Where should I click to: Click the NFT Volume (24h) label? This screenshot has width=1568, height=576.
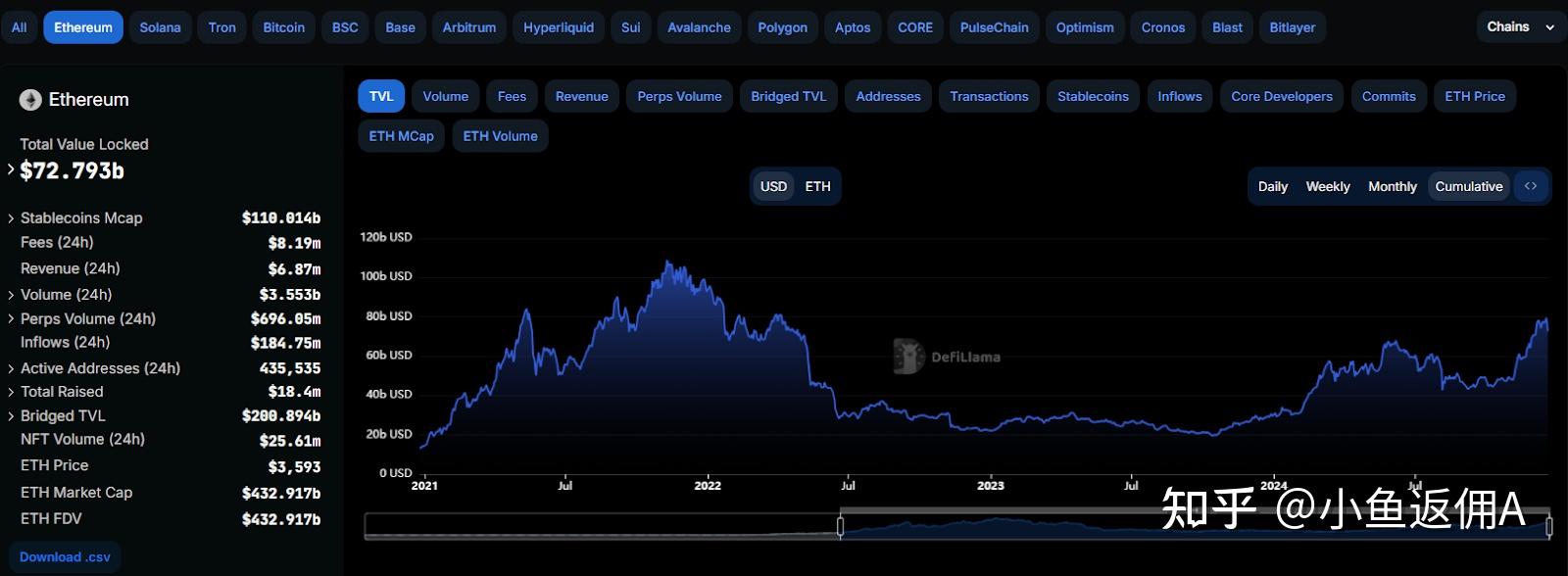coord(82,439)
